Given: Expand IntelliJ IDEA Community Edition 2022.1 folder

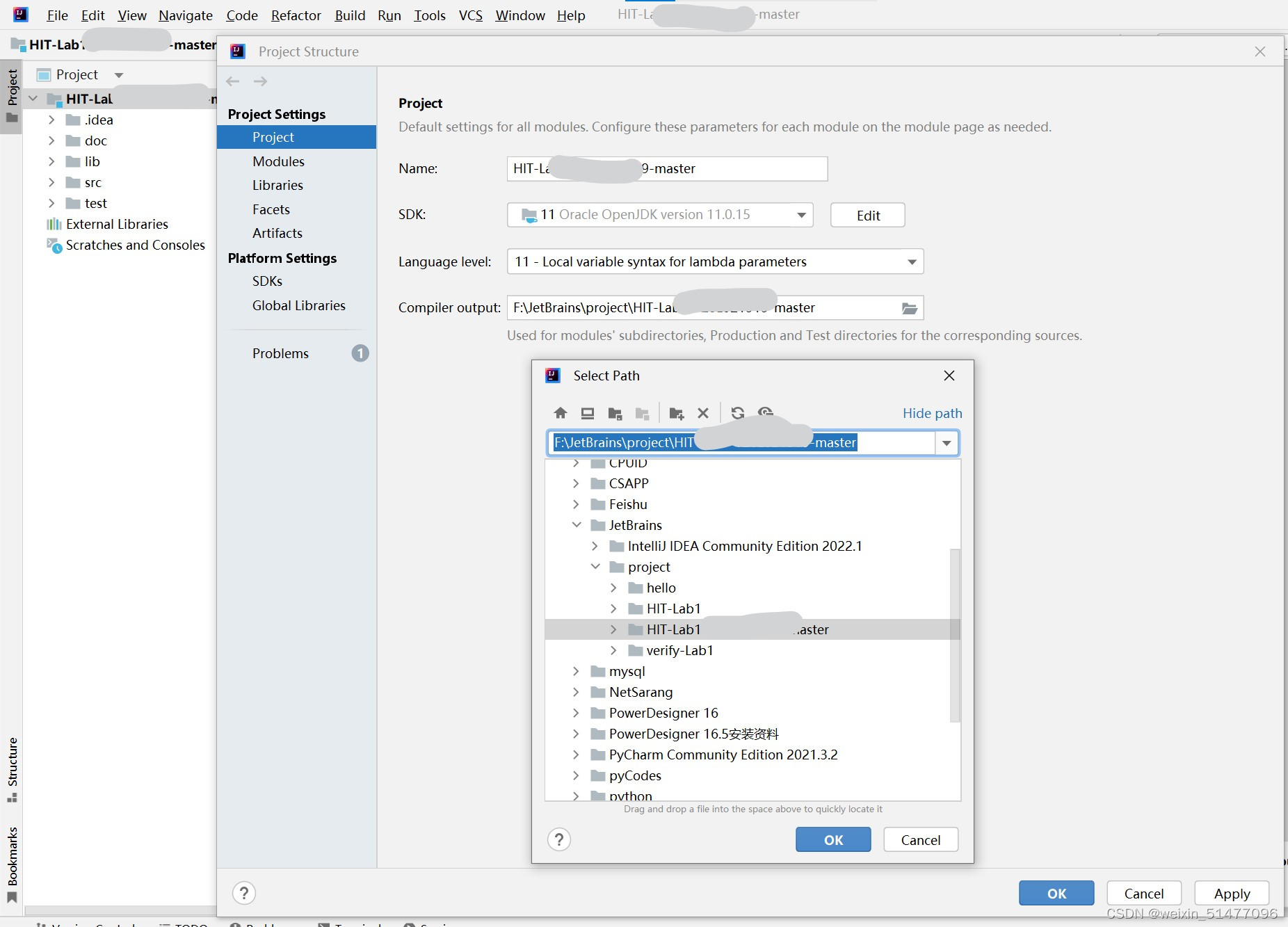Looking at the screenshot, I should pyautogui.click(x=595, y=546).
